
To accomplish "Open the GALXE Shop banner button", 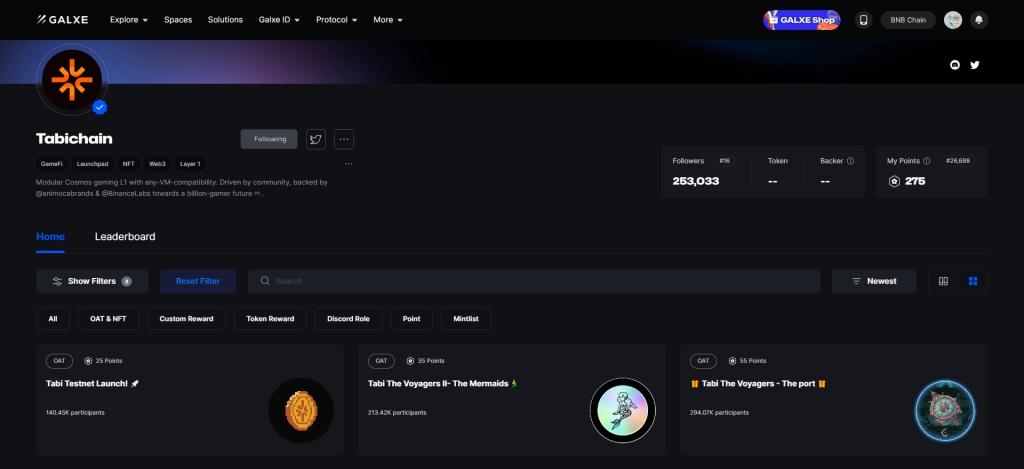I will (x=801, y=20).
